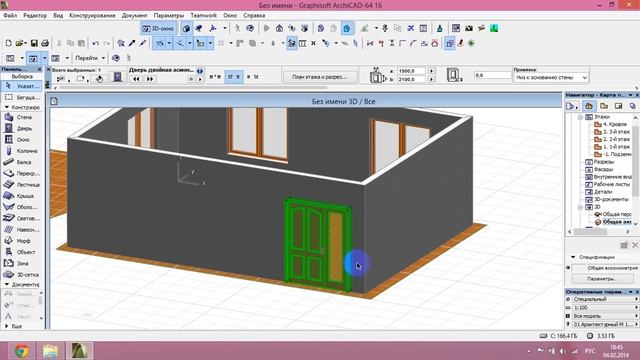Viewport: 640px width, 360px height.
Task: Select the Балка (Beam) tool
Action: [x=22, y=162]
